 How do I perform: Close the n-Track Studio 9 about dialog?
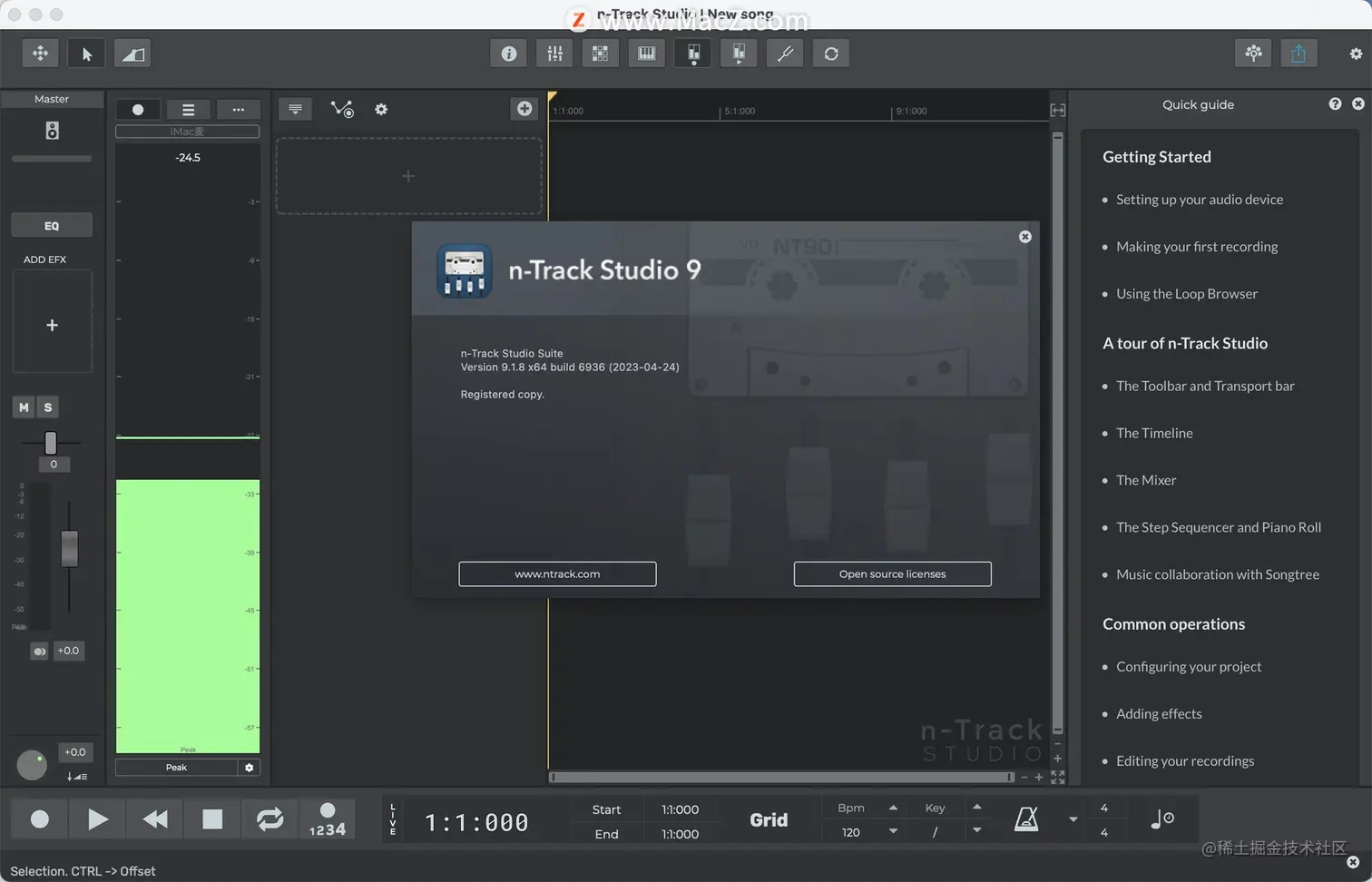(1025, 237)
